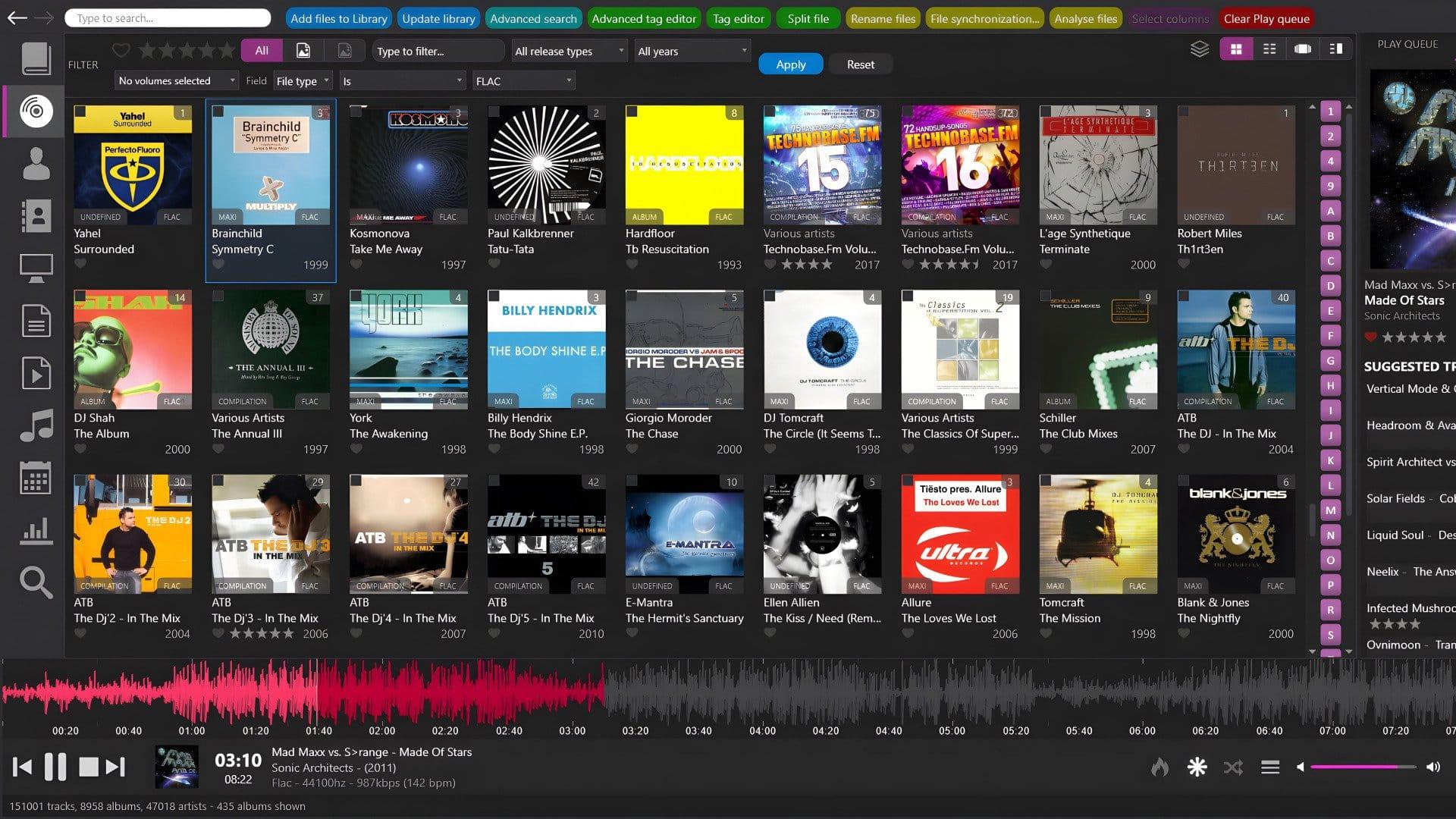This screenshot has height=819, width=1456.
Task: Switch to the list view icon
Action: 1269,49
